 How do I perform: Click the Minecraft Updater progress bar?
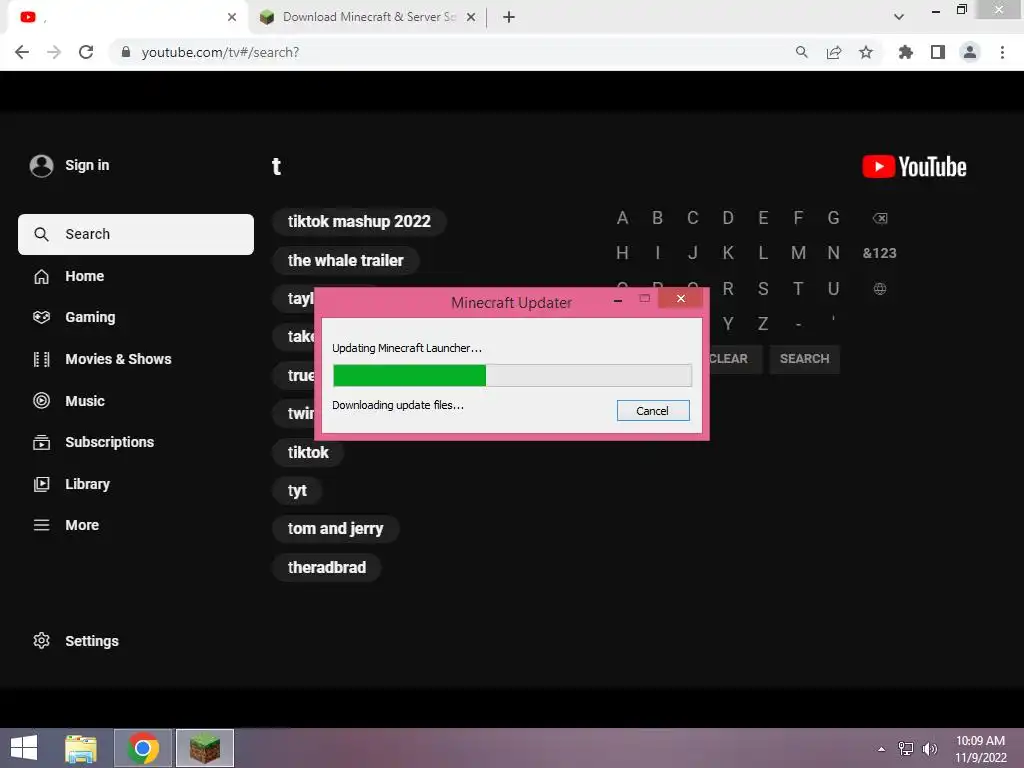tap(512, 376)
